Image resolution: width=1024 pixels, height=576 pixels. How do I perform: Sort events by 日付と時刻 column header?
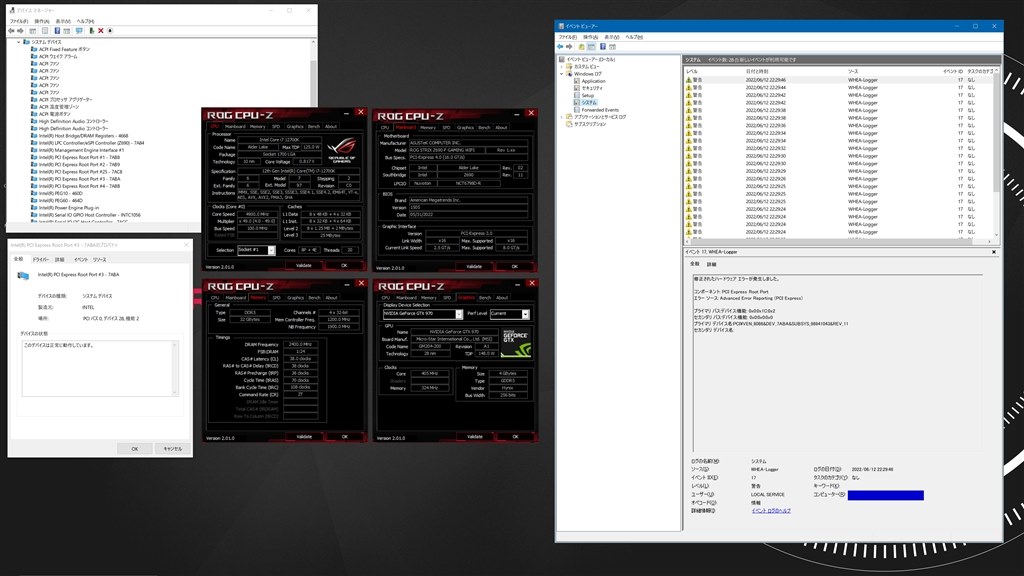point(757,71)
